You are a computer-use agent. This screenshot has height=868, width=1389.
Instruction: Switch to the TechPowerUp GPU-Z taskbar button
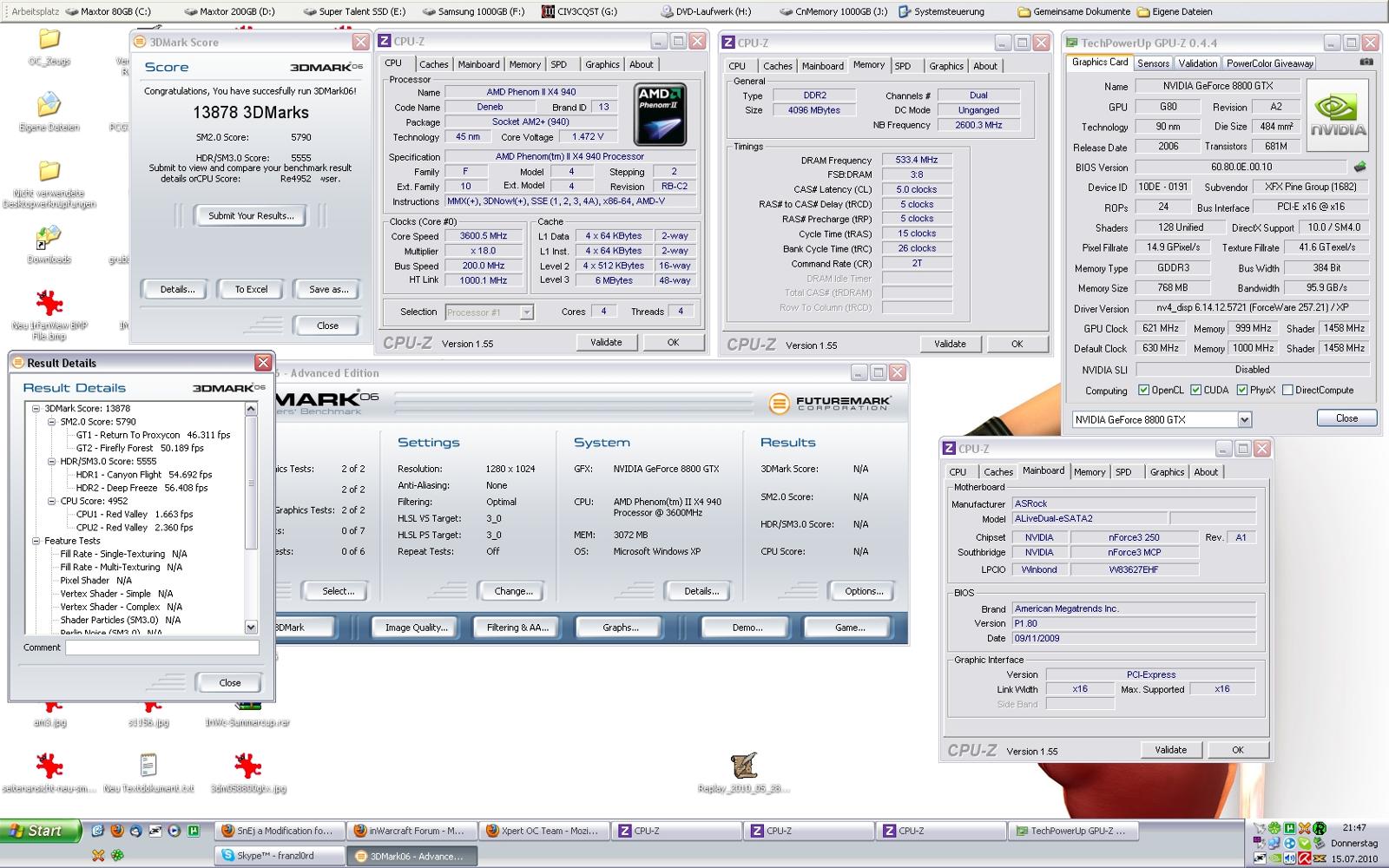point(1071,831)
